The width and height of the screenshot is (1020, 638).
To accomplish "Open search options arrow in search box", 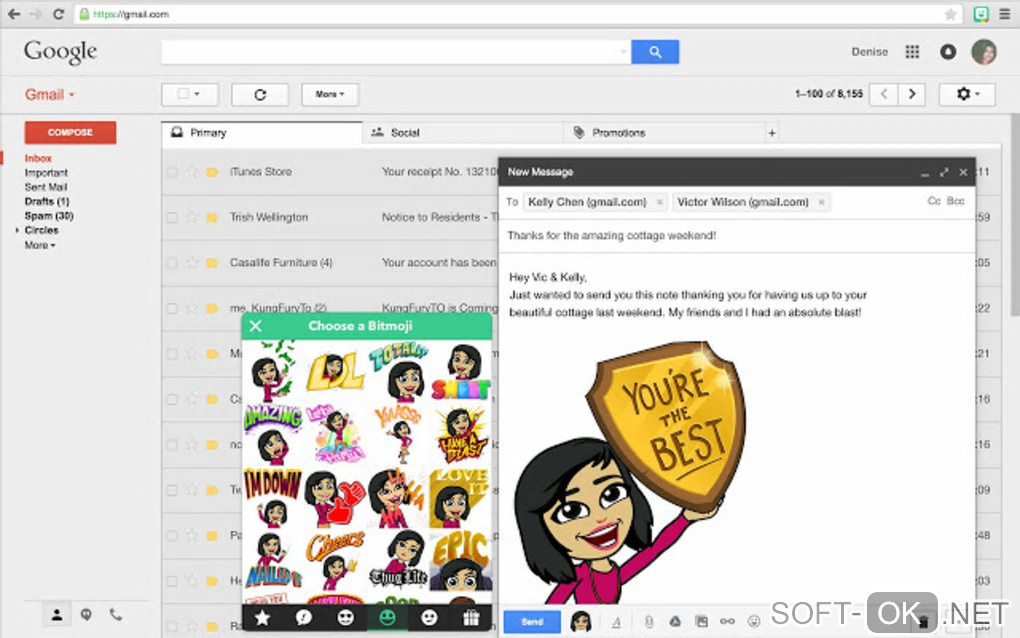I will click(x=623, y=51).
